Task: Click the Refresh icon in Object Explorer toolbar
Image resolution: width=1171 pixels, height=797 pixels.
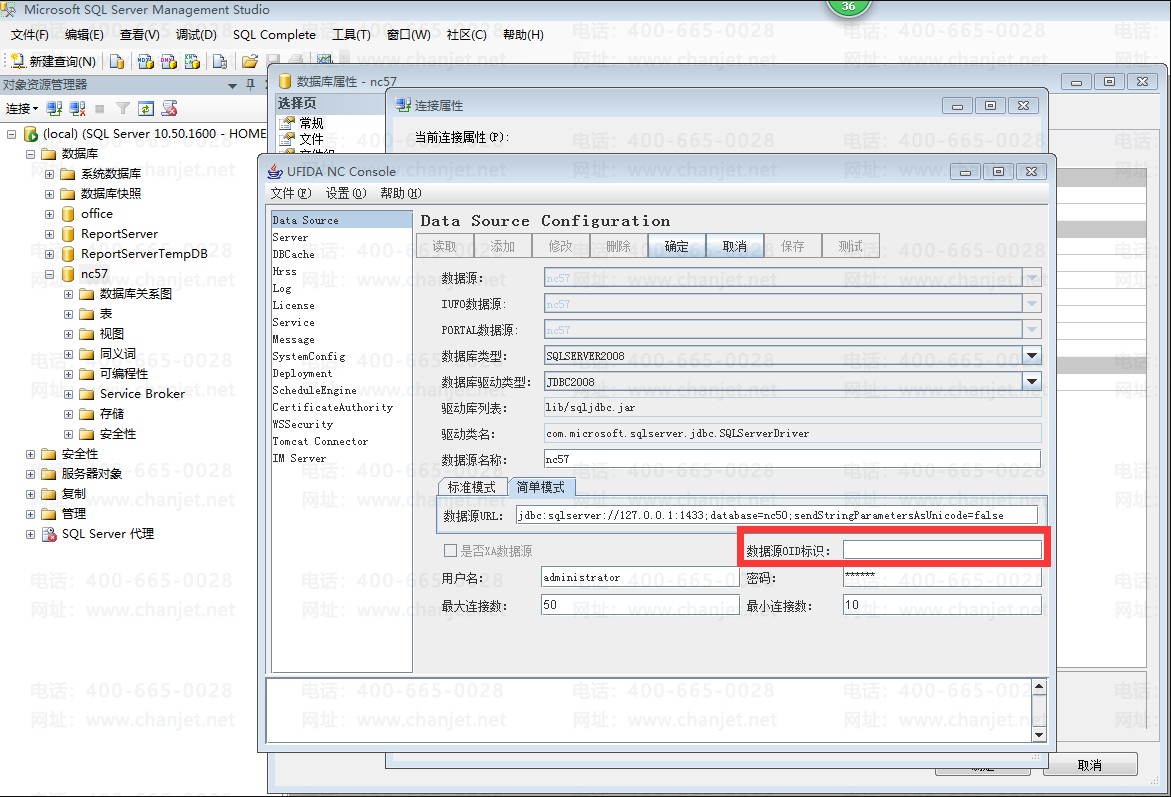Action: [x=146, y=109]
